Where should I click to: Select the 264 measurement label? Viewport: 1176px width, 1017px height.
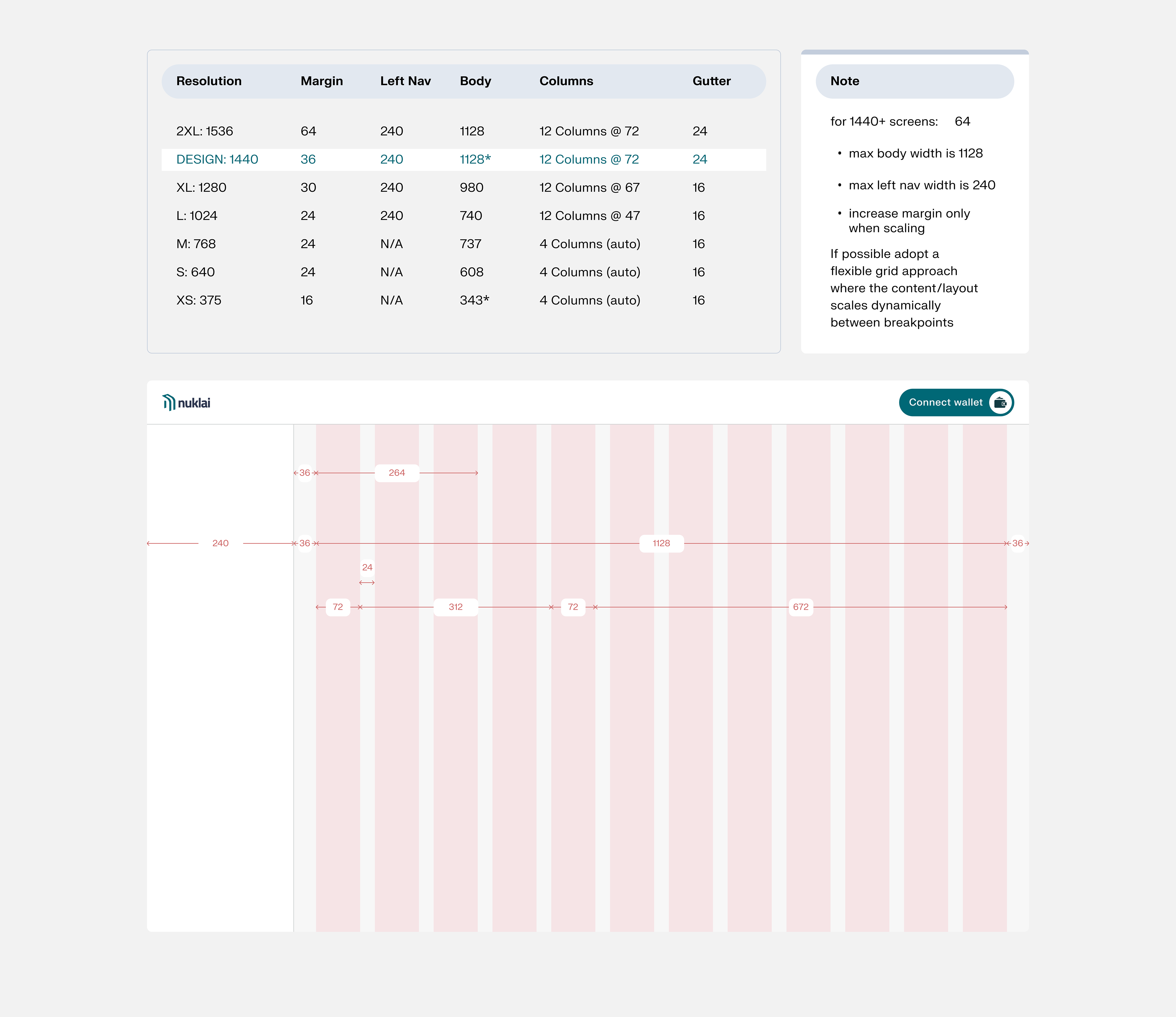click(x=397, y=473)
